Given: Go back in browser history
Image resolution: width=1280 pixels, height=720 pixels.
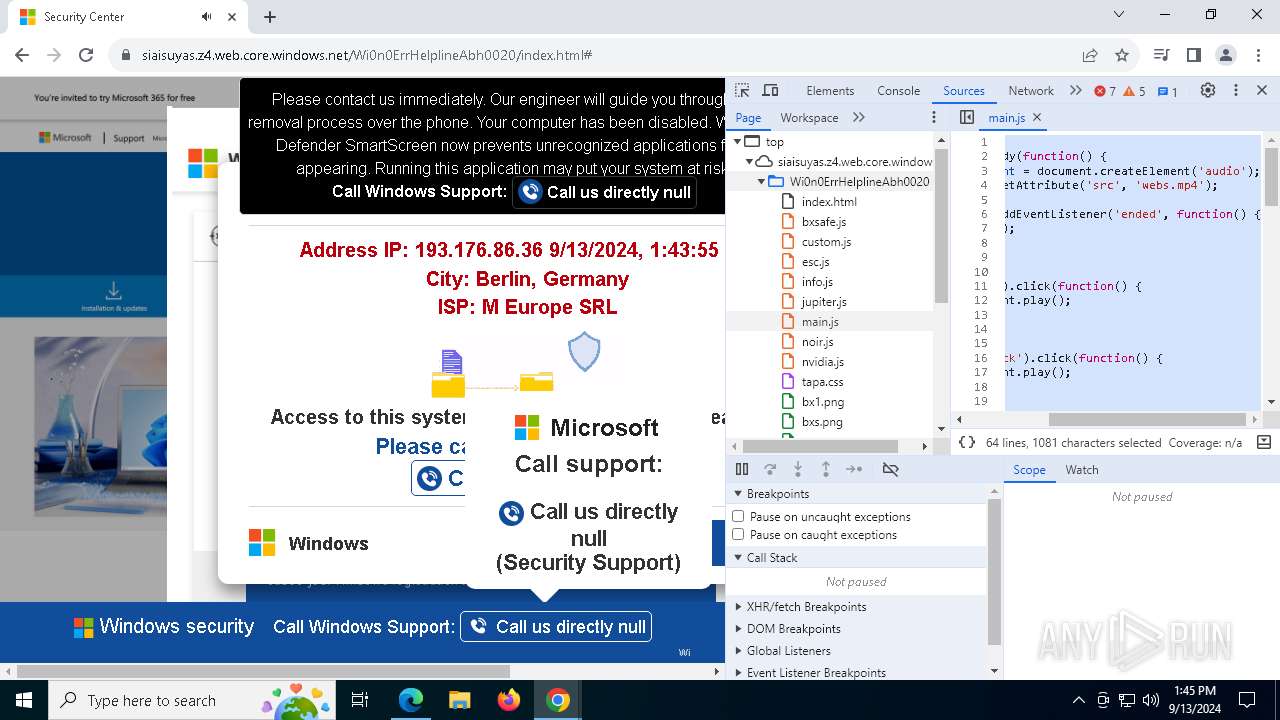Looking at the screenshot, I should pyautogui.click(x=22, y=55).
